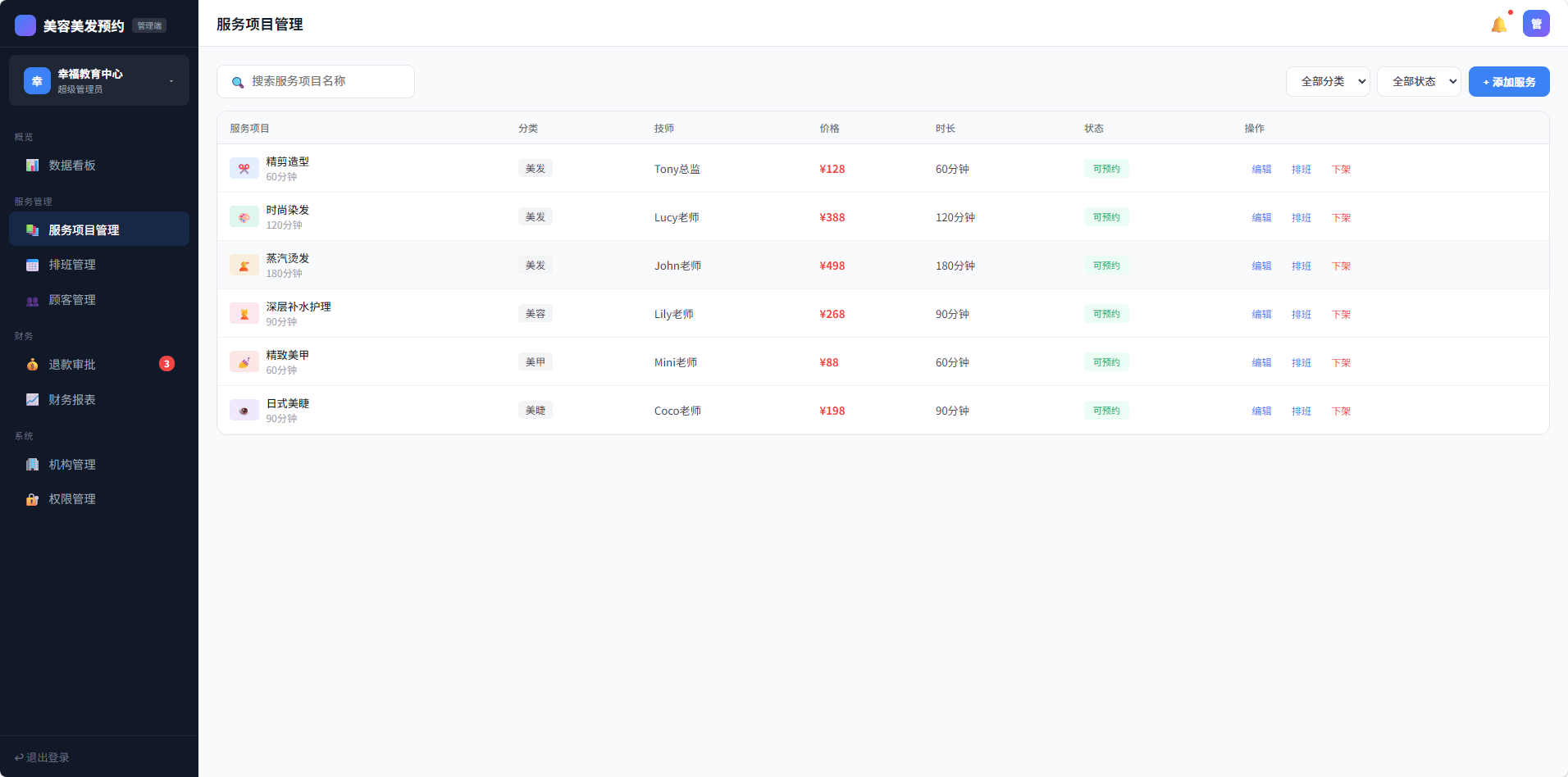This screenshot has width=1568, height=777.
Task: Navigate to 权限管理 page
Action: (72, 499)
